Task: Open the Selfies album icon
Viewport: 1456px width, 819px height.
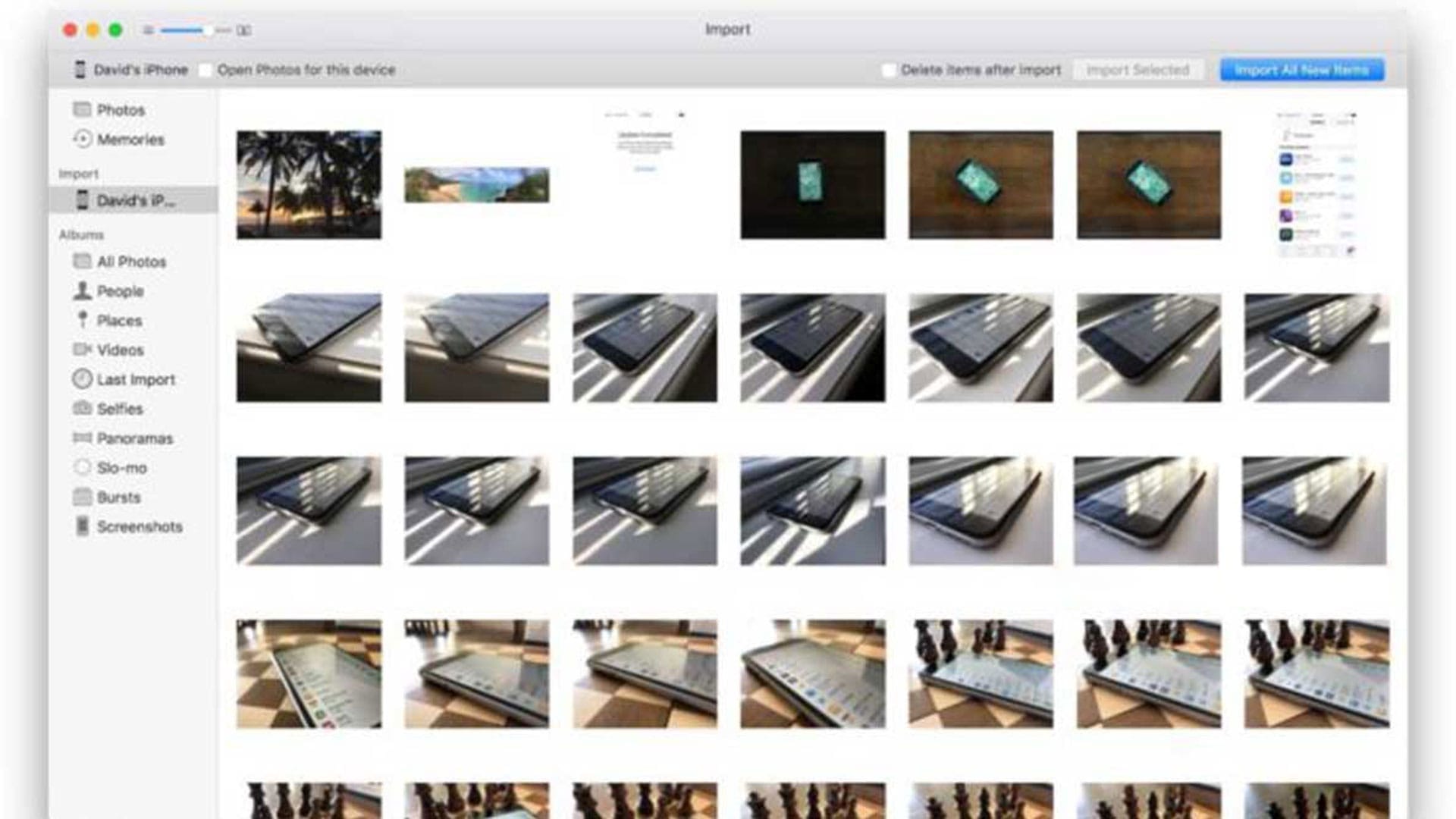Action: [82, 408]
